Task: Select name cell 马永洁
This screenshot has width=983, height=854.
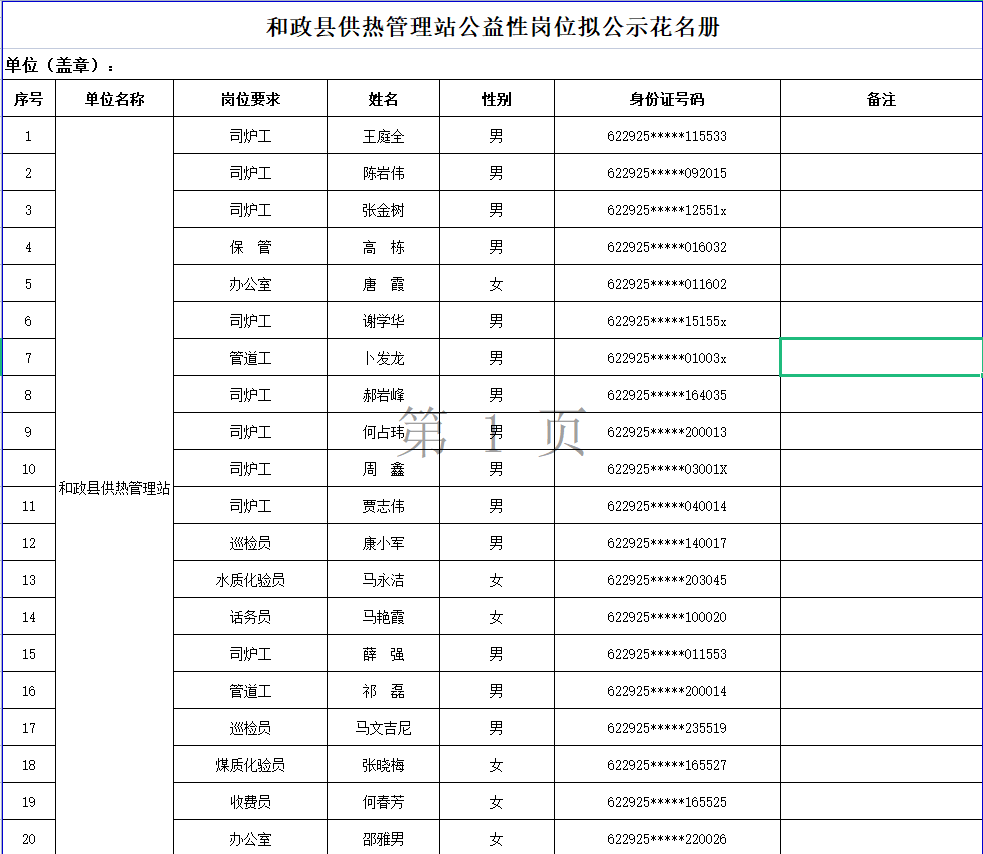Action: 383,579
